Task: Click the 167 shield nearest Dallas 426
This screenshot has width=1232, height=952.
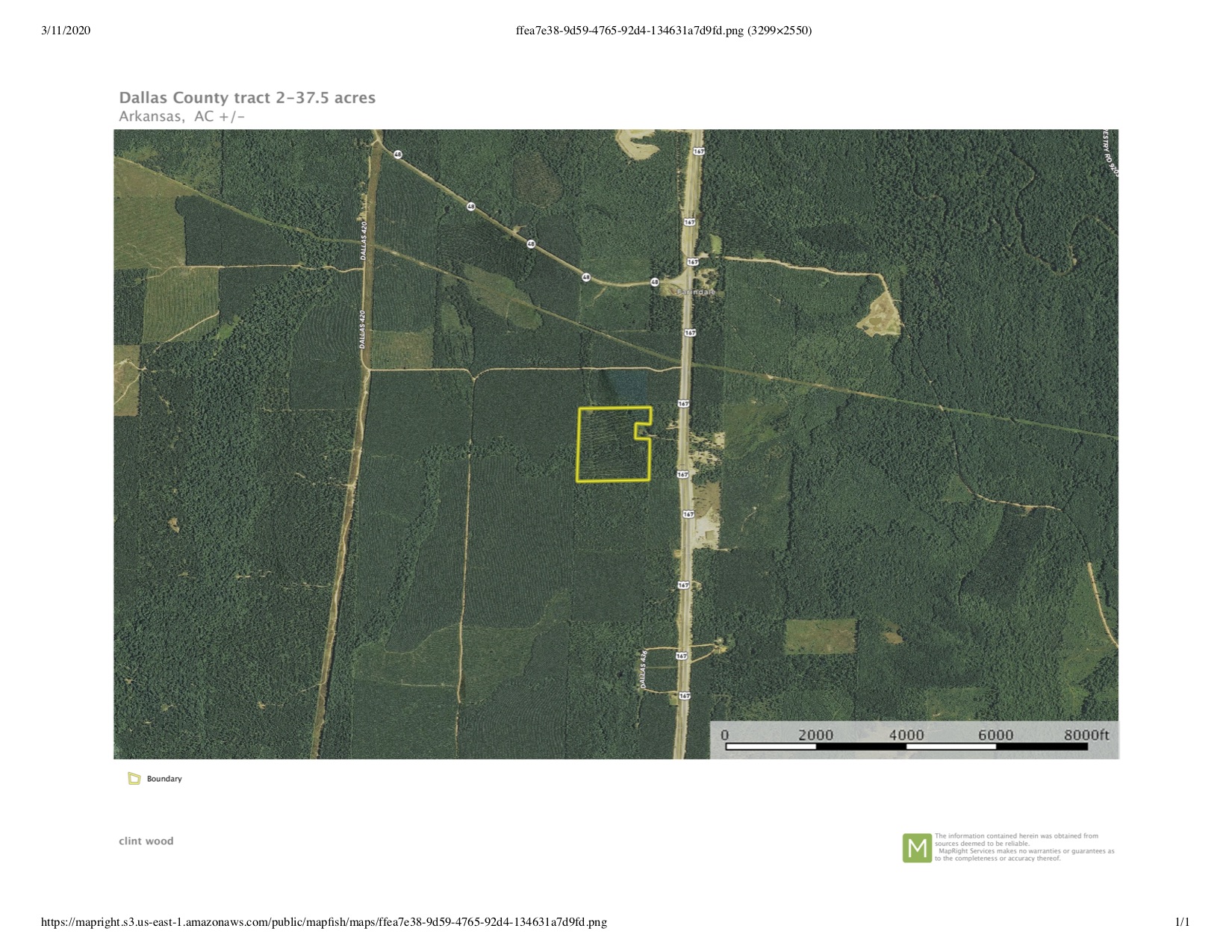Action: (681, 656)
